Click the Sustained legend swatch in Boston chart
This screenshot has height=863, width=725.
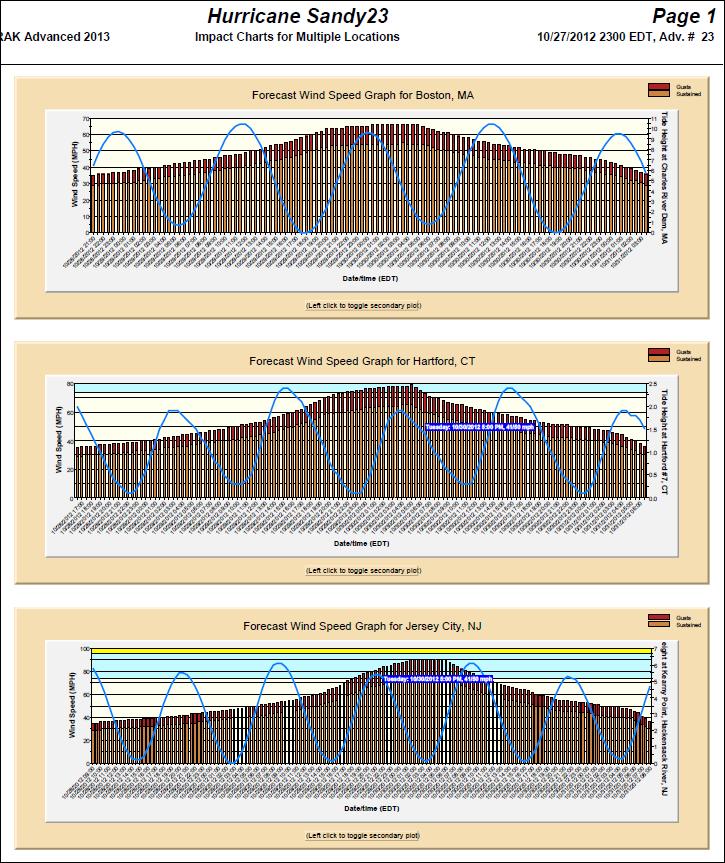pos(658,95)
